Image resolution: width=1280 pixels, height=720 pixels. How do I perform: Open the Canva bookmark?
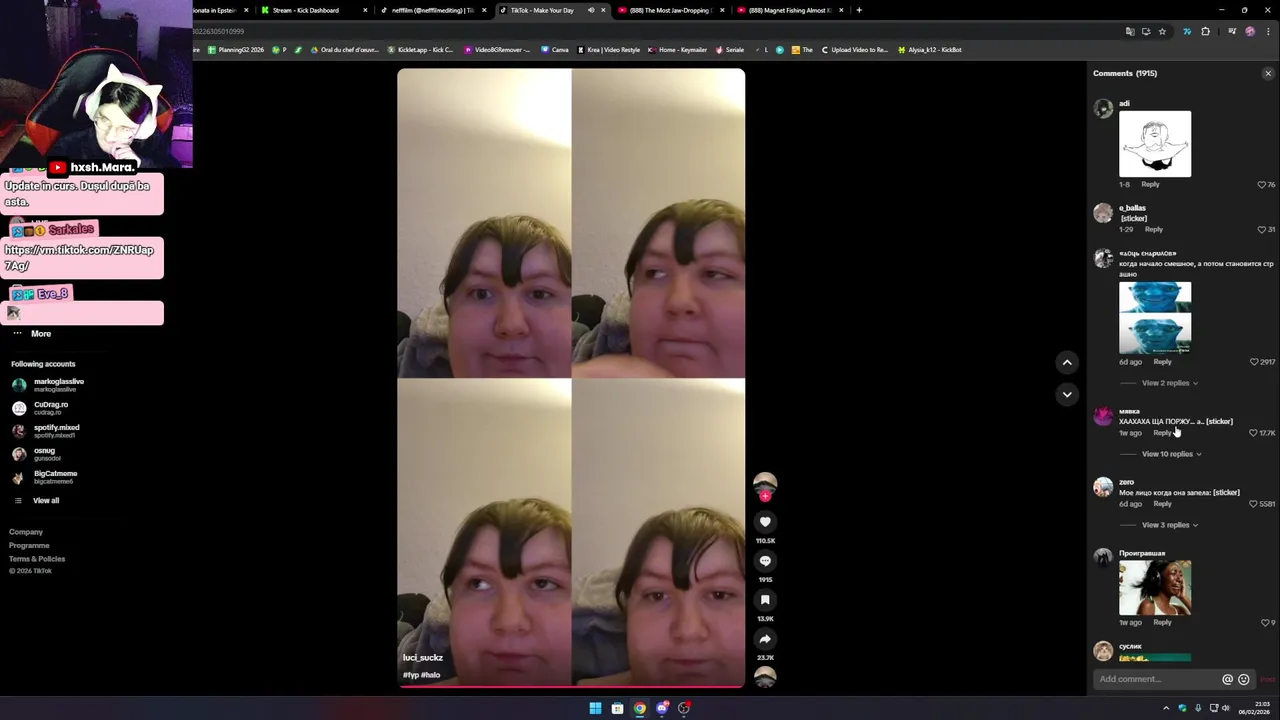(x=555, y=49)
